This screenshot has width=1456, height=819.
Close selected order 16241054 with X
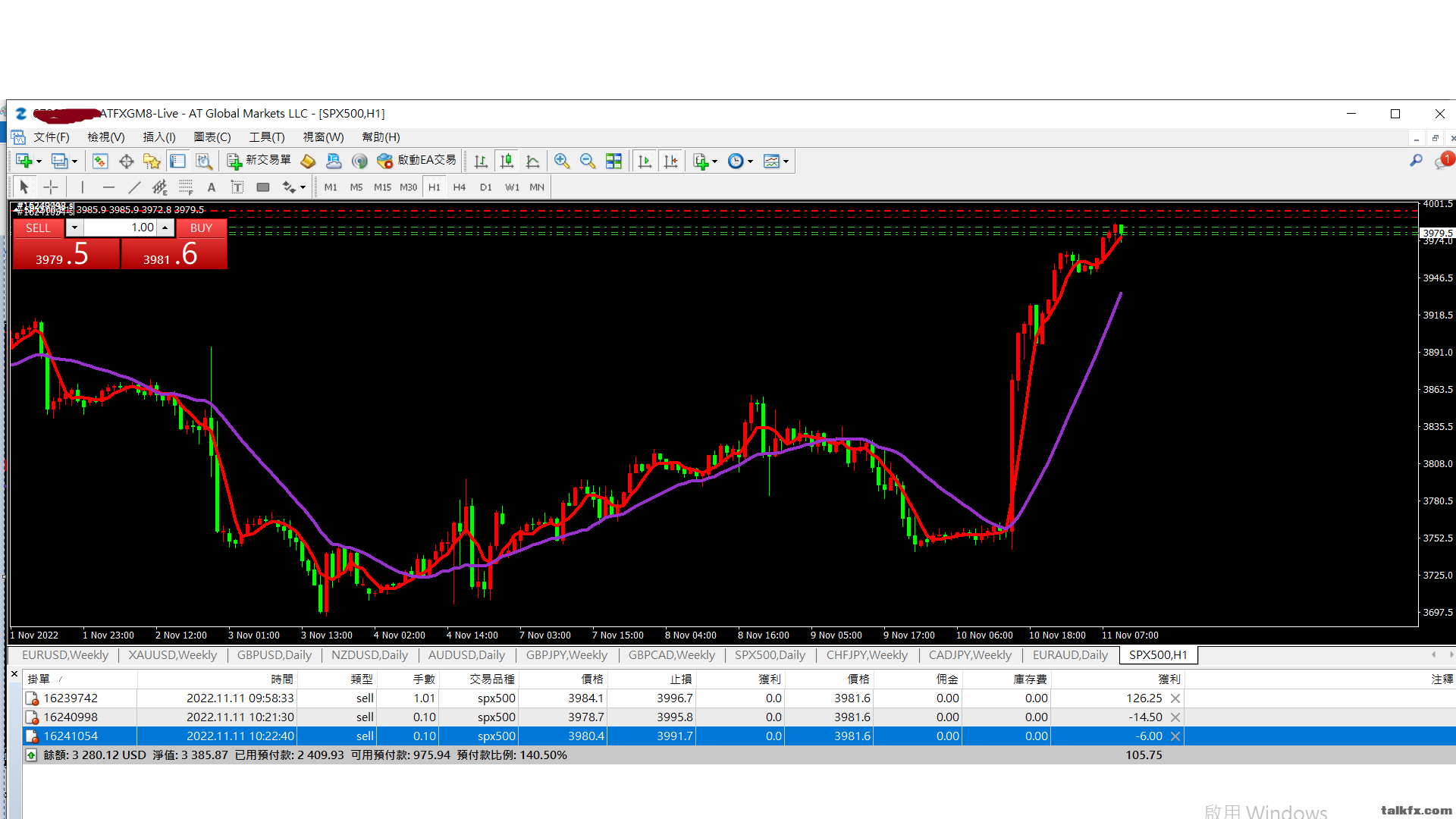[1175, 736]
